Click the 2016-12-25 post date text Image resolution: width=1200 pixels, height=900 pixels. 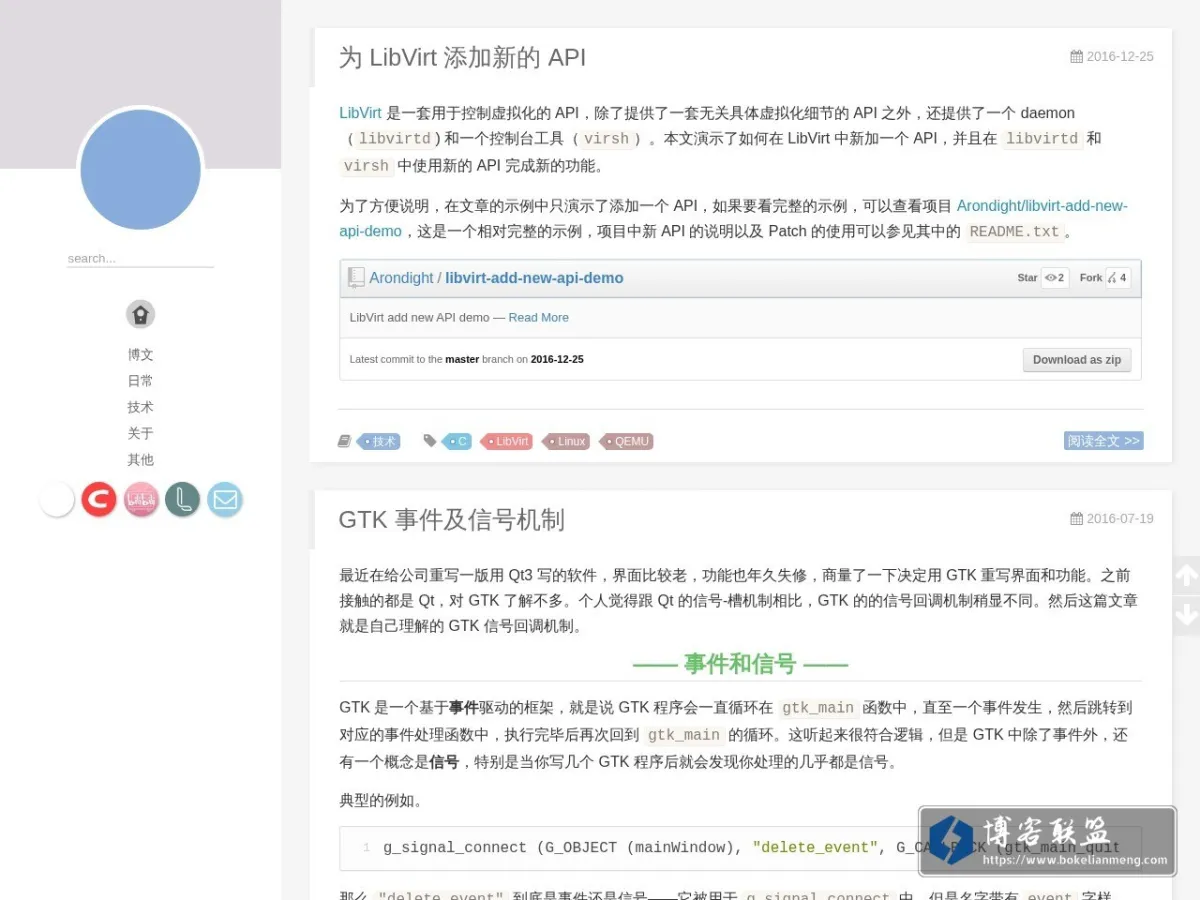tap(1120, 57)
